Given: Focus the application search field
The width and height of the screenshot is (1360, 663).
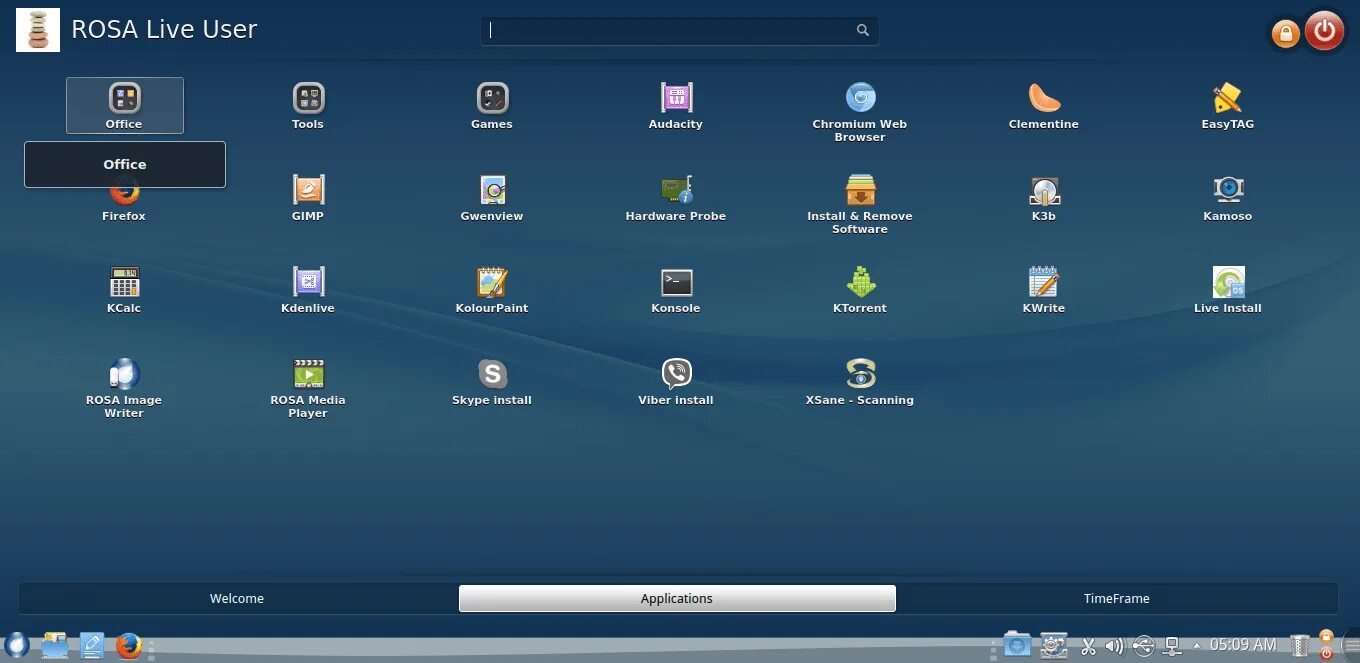Looking at the screenshot, I should pyautogui.click(x=680, y=31).
